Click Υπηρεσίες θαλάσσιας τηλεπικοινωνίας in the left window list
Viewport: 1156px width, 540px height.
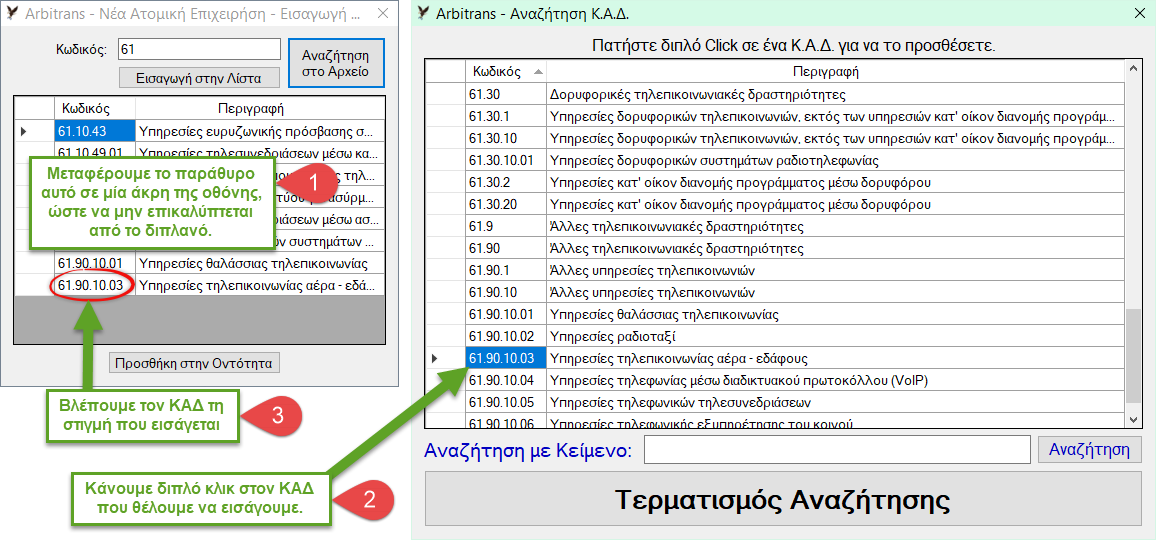pos(260,263)
